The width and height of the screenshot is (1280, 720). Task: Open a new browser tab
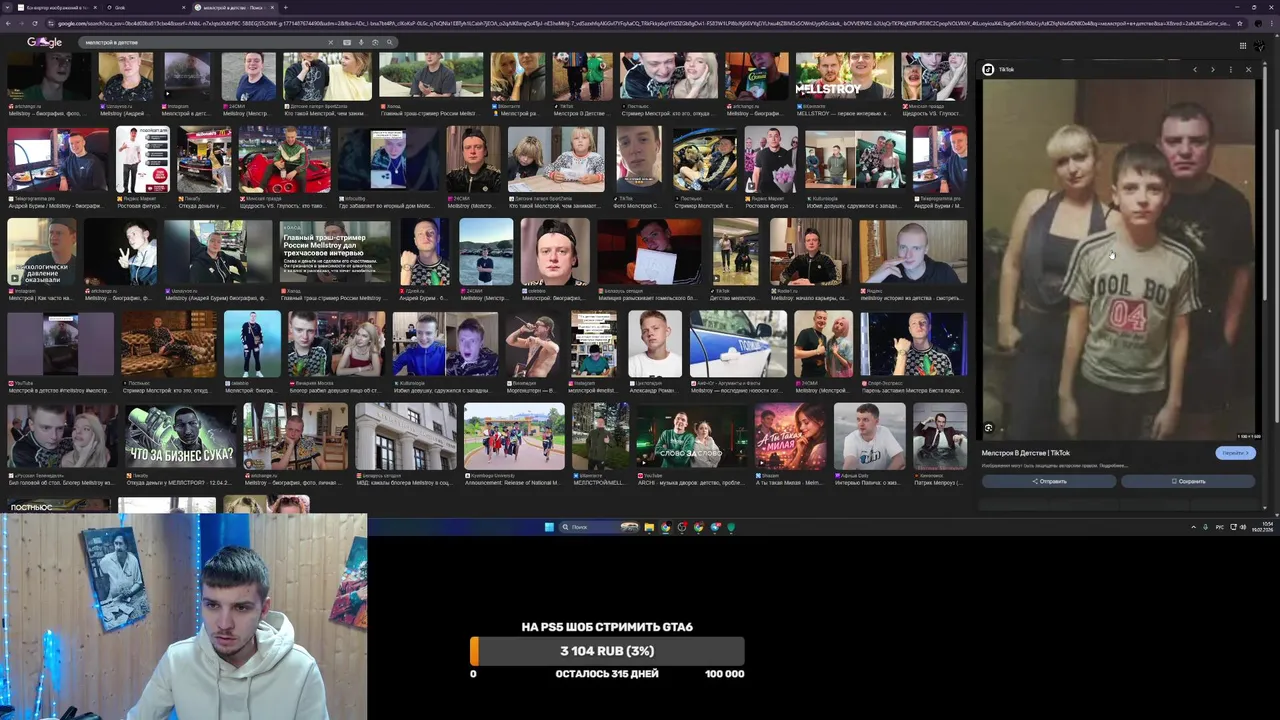[x=285, y=7]
